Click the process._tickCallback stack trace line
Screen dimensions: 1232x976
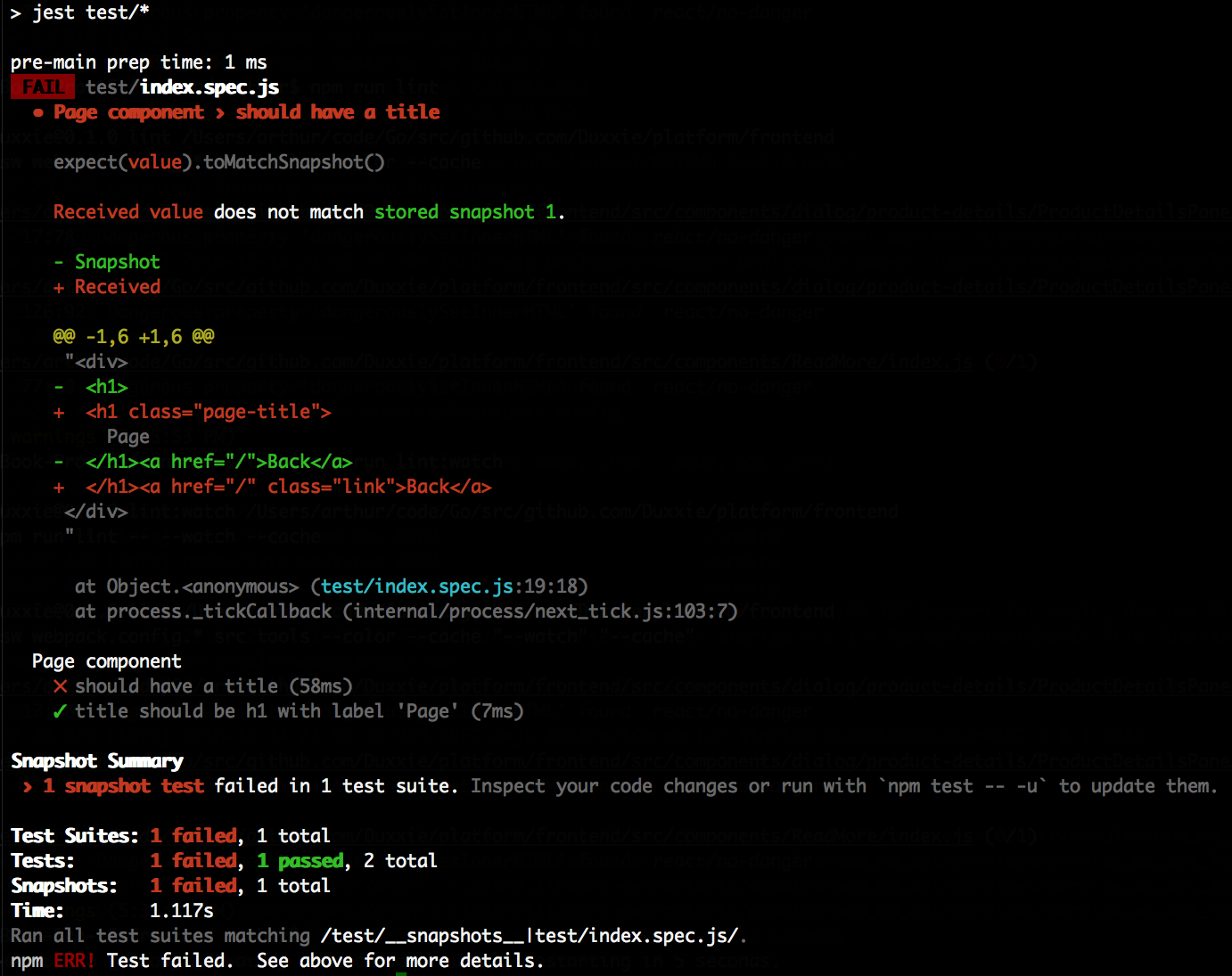(407, 611)
